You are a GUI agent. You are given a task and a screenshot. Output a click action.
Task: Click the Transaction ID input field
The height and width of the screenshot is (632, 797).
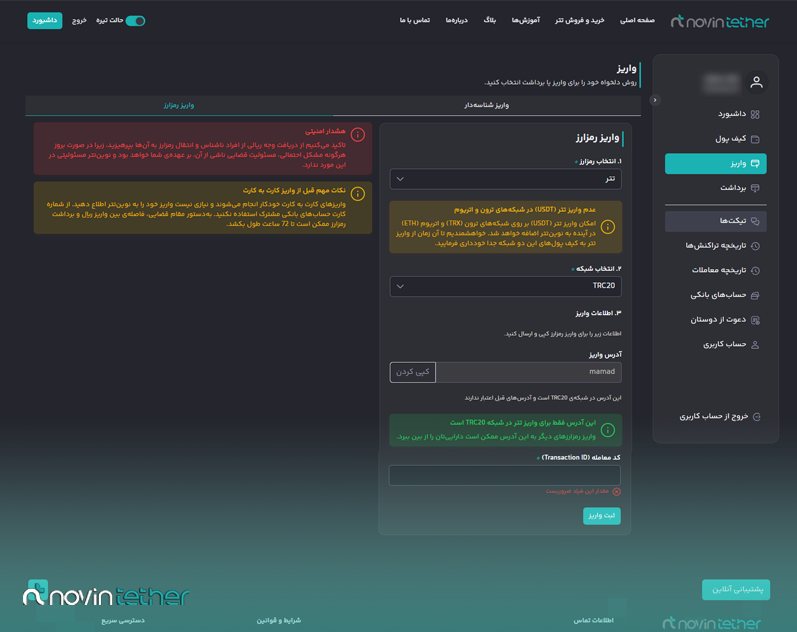point(505,475)
